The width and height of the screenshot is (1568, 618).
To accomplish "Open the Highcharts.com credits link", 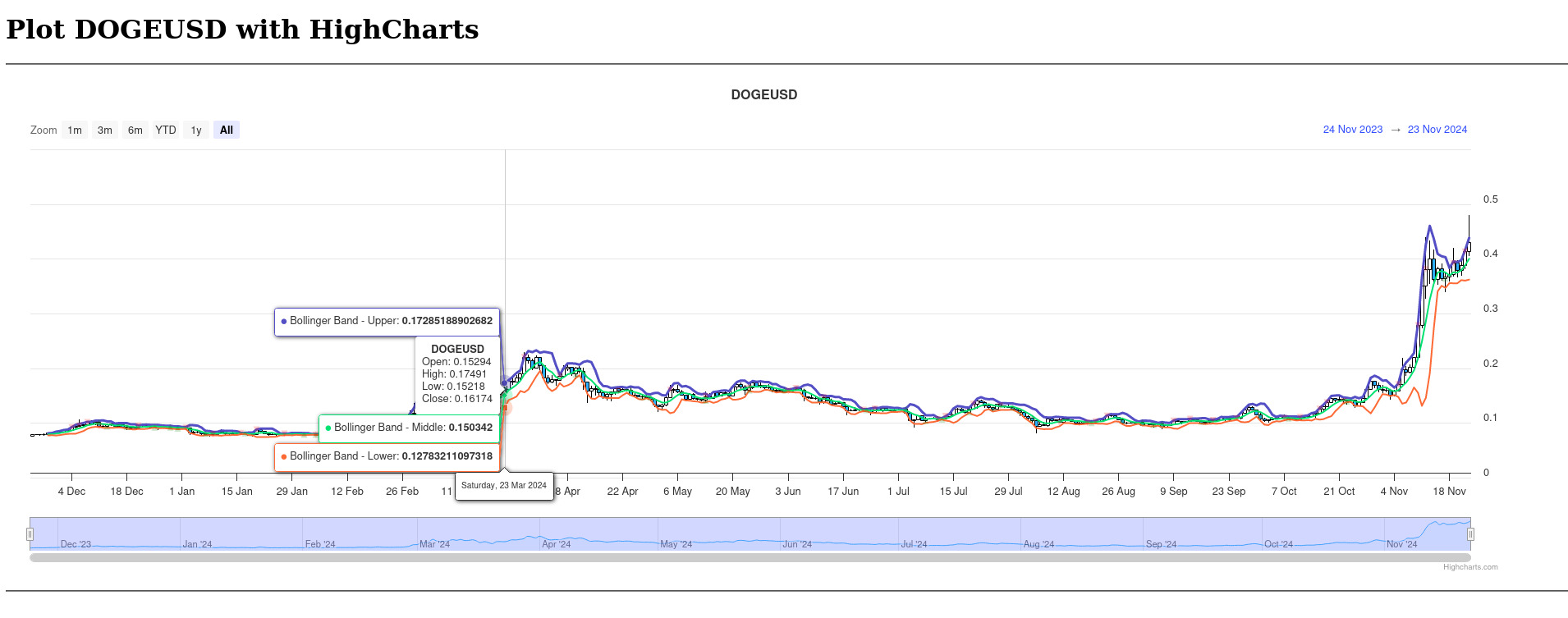I will (x=1470, y=567).
